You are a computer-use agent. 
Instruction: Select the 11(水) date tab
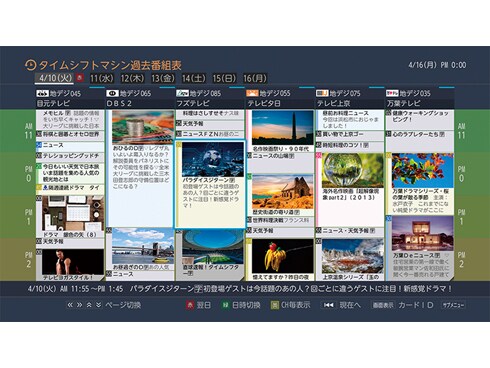coord(102,79)
